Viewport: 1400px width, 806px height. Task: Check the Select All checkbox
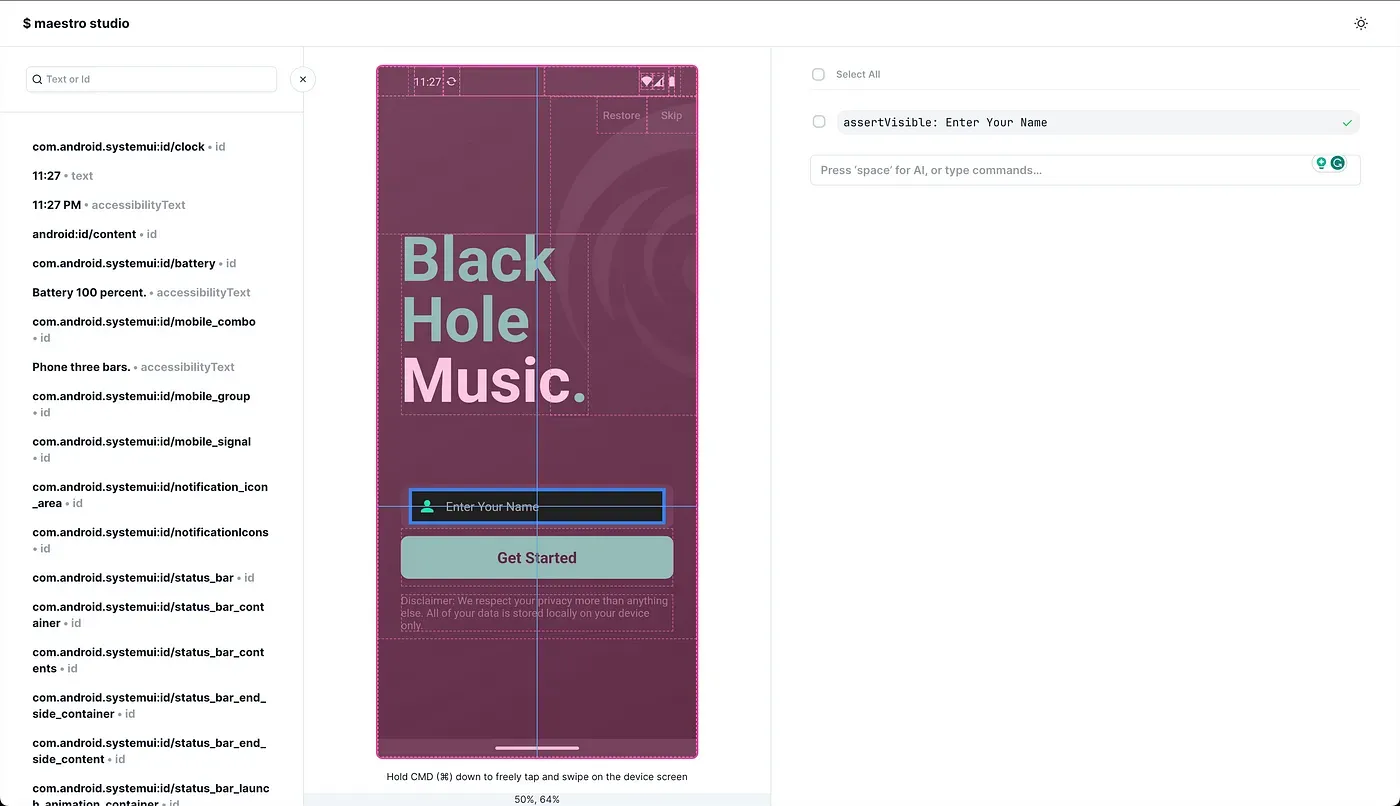point(818,75)
